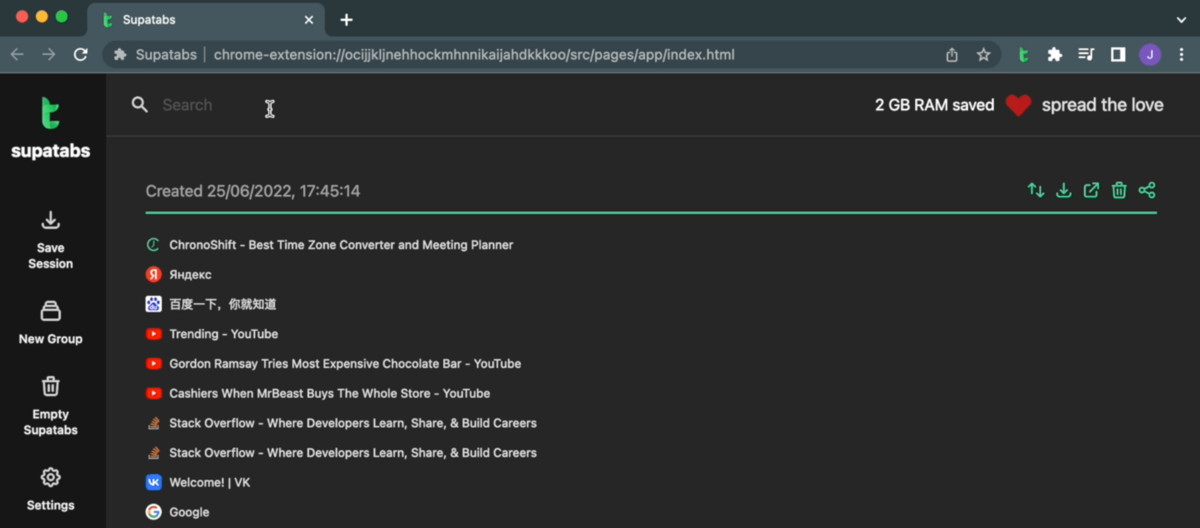Click the VK favicon
Viewport: 1200px width, 528px height.
pos(153,482)
